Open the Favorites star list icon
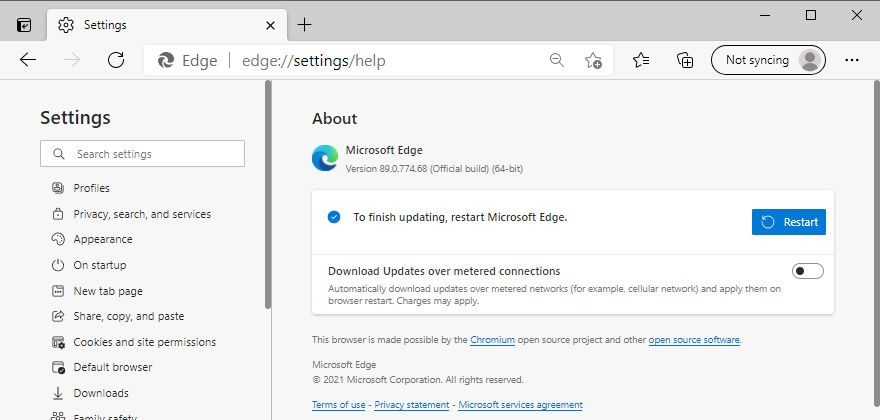 coord(643,60)
